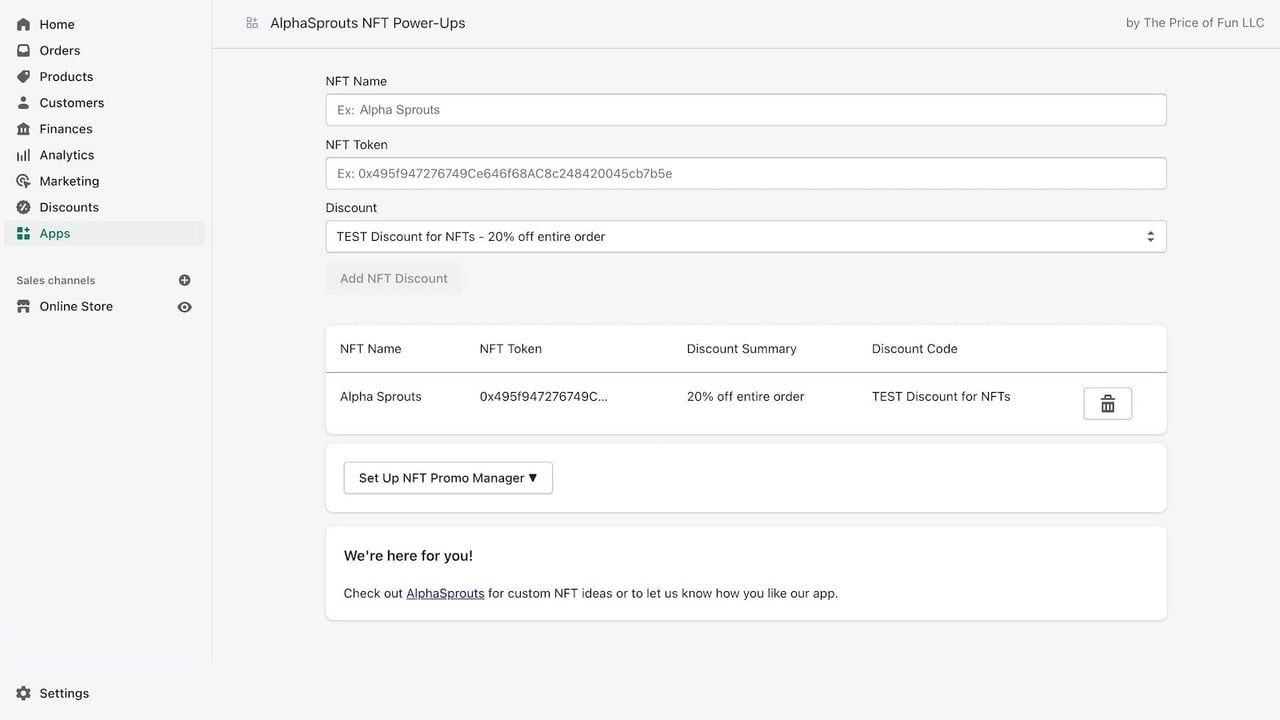Click by The Price of Fun LLC text

click(1195, 23)
